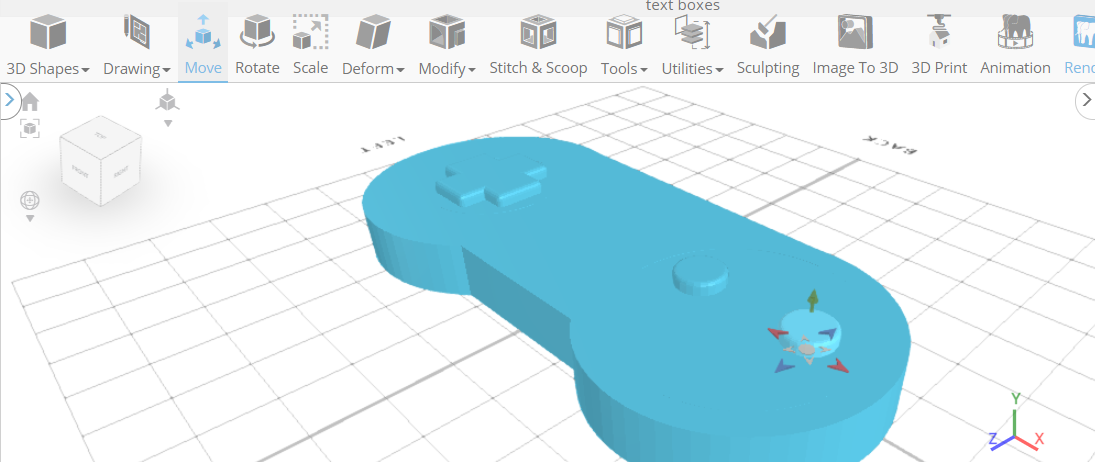Click the gray center disc of move gizmo
The image size is (1095, 462).
click(x=807, y=348)
